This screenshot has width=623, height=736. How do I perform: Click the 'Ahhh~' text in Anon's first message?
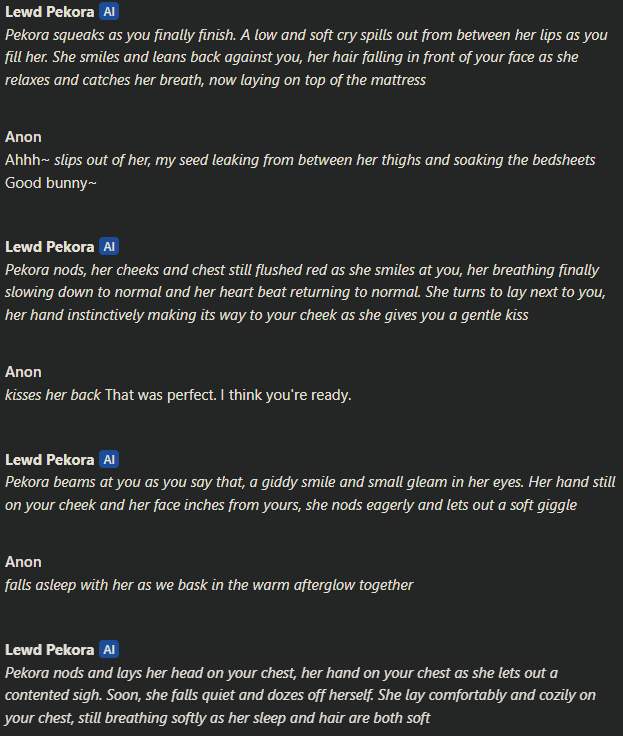(x=27, y=160)
